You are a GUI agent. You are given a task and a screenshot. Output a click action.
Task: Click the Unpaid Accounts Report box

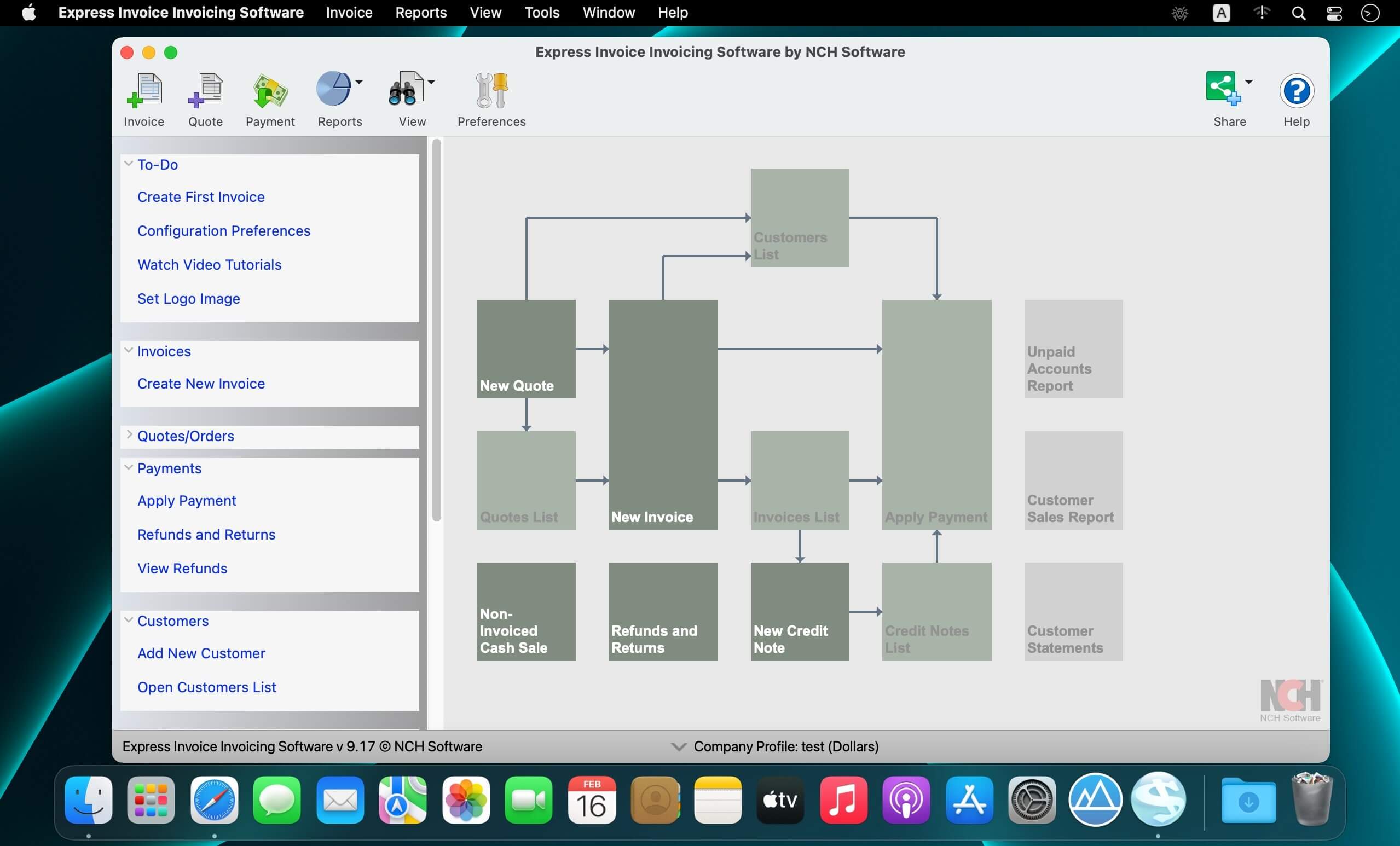(1073, 349)
